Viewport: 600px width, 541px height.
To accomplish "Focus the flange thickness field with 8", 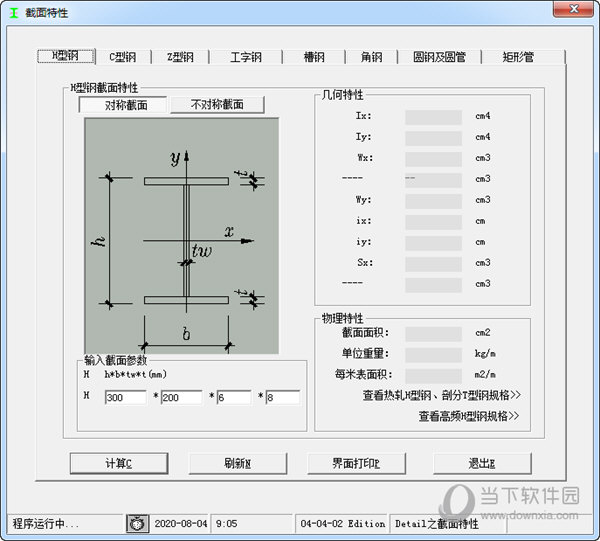I will click(x=283, y=397).
